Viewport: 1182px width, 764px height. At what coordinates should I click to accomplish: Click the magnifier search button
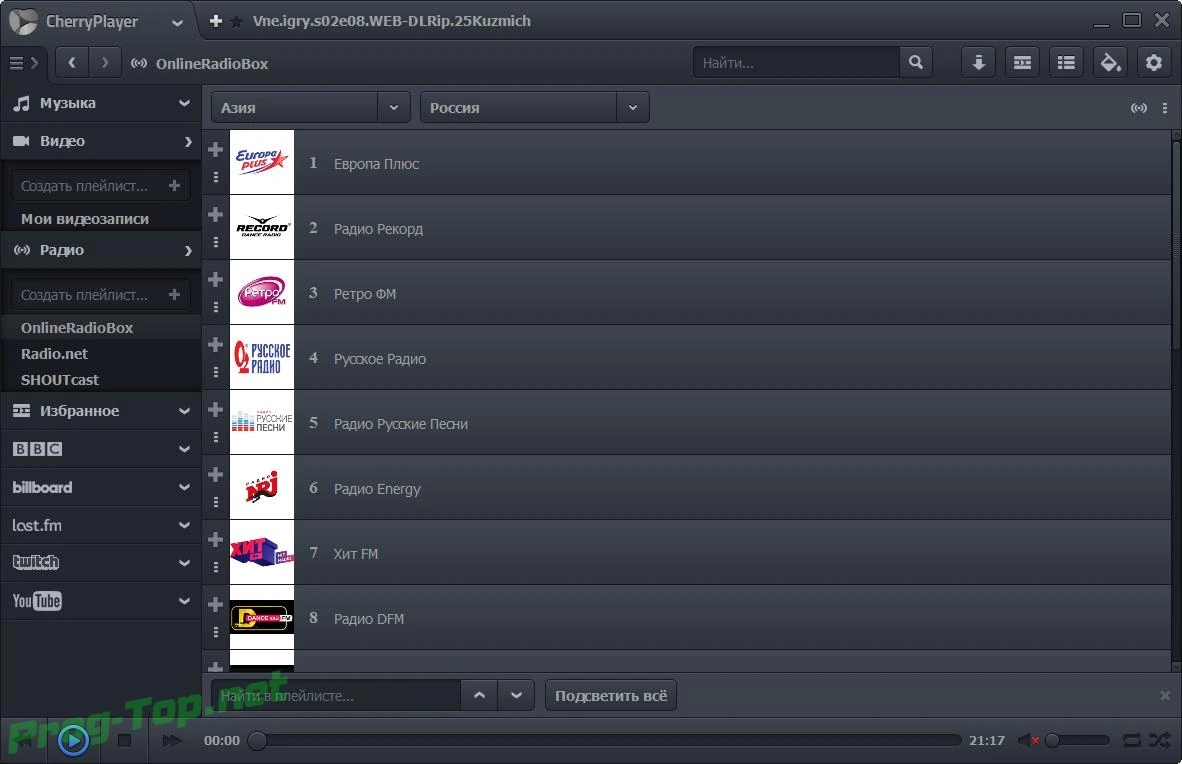[x=916, y=63]
